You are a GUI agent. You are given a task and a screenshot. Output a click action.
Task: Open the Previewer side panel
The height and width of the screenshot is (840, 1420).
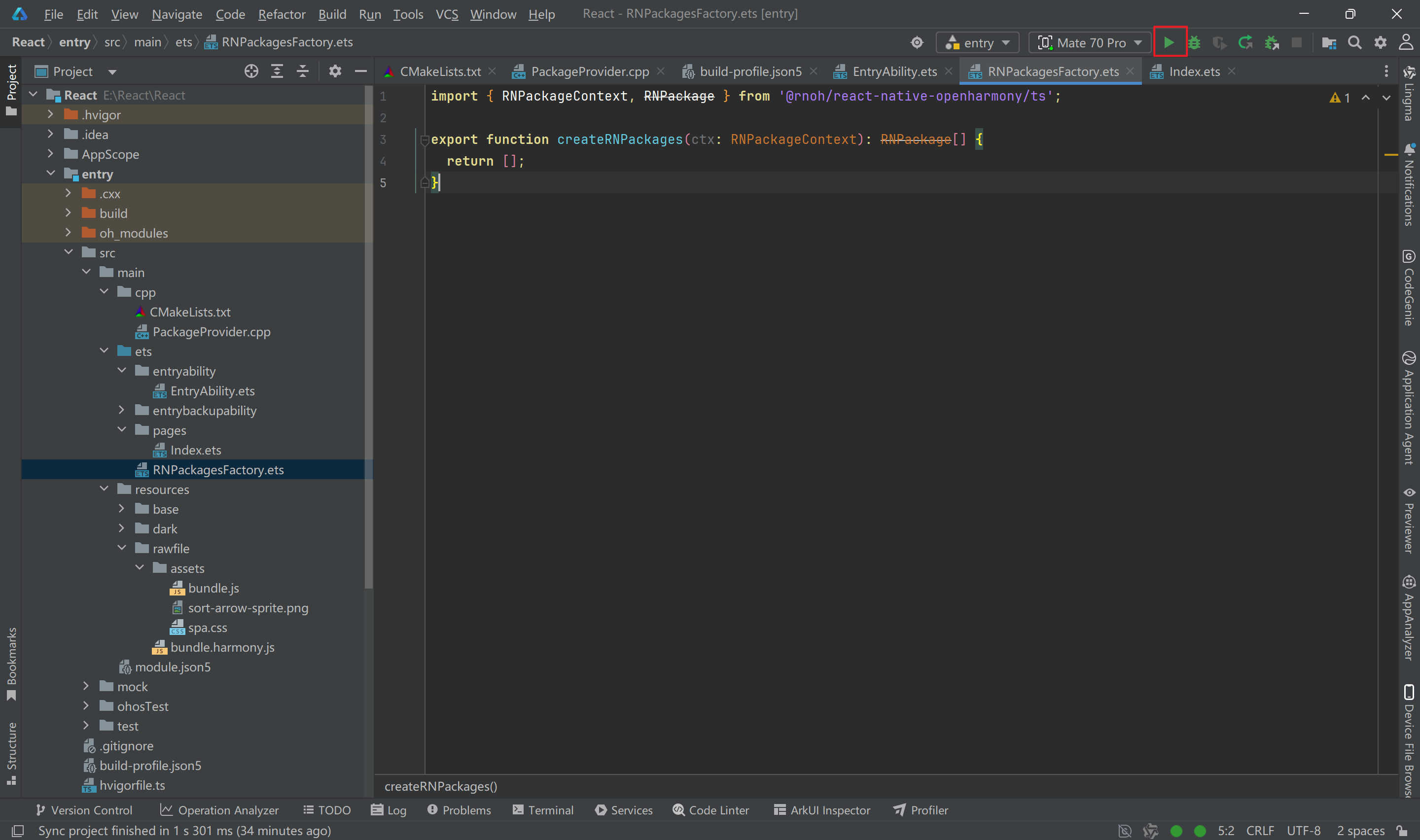1409,520
